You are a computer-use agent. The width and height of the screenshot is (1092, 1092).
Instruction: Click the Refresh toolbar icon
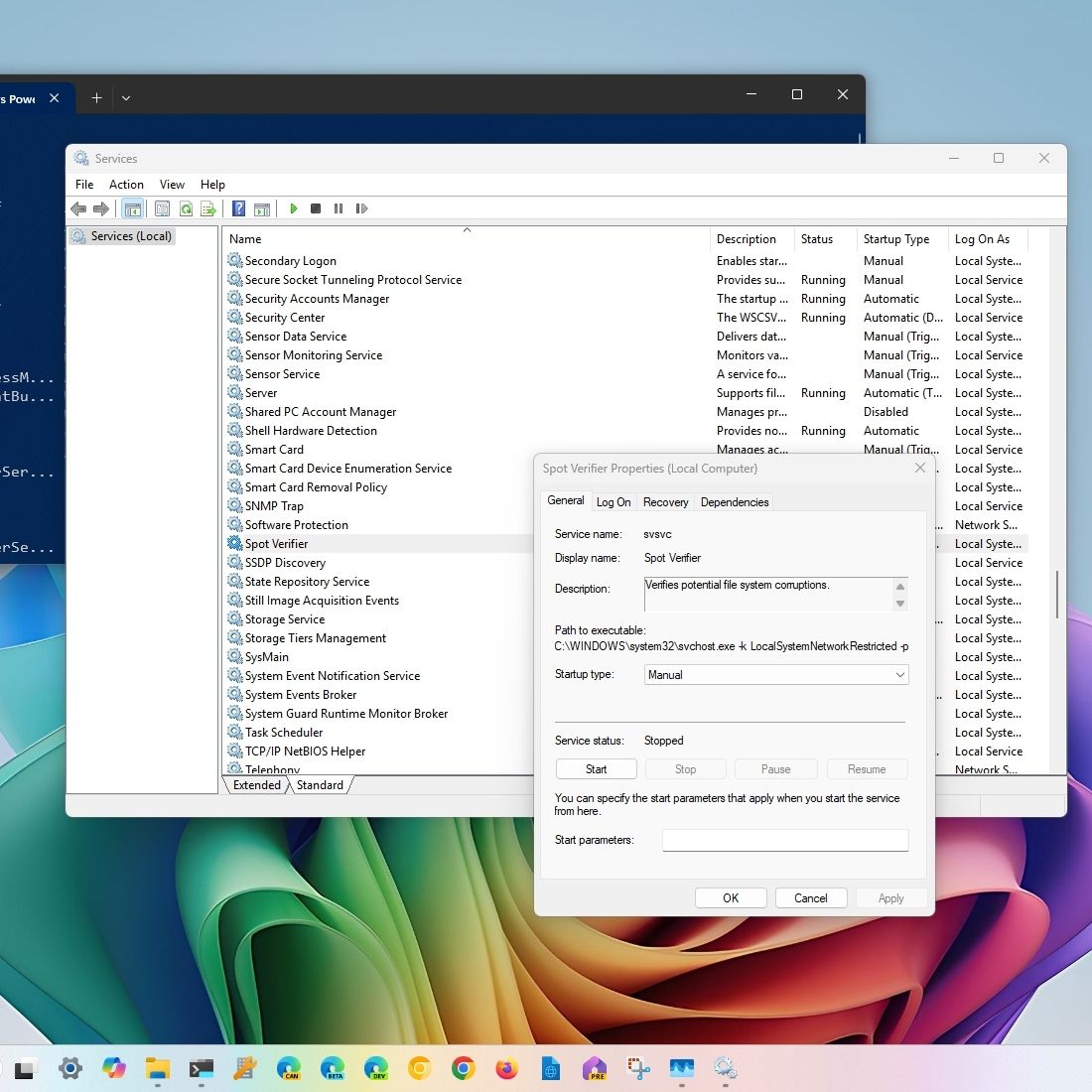tap(186, 208)
